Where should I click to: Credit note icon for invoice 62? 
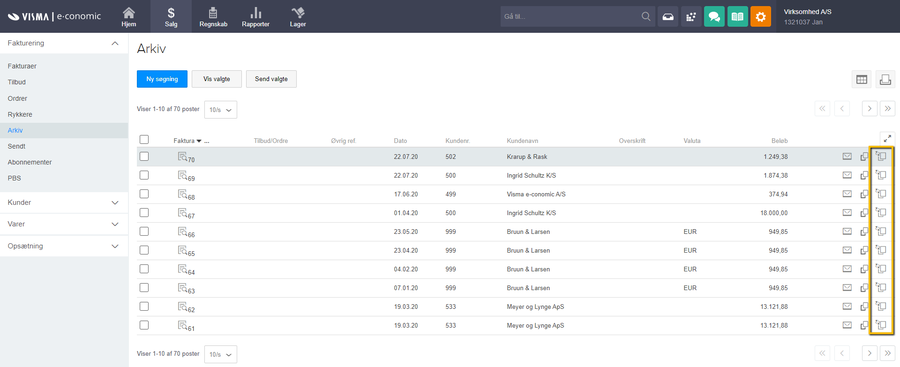881,306
